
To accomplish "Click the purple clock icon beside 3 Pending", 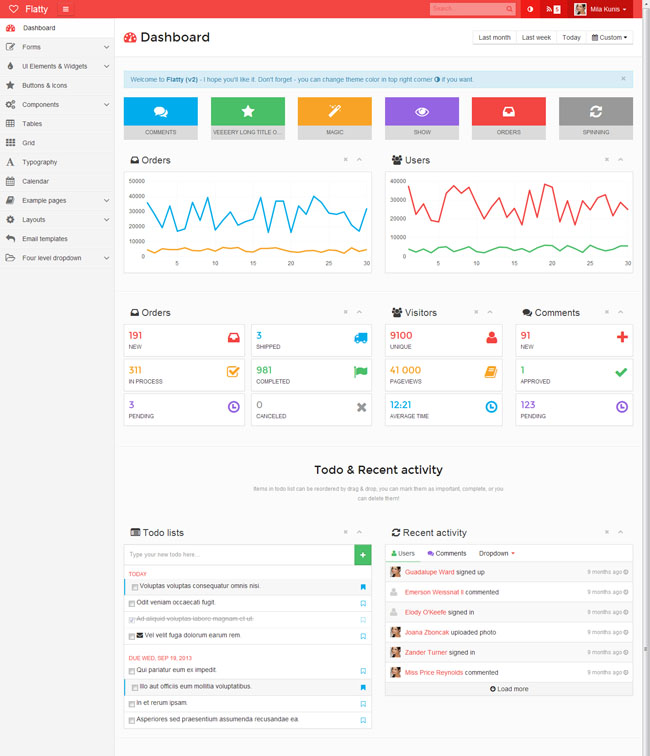I will 233,407.
